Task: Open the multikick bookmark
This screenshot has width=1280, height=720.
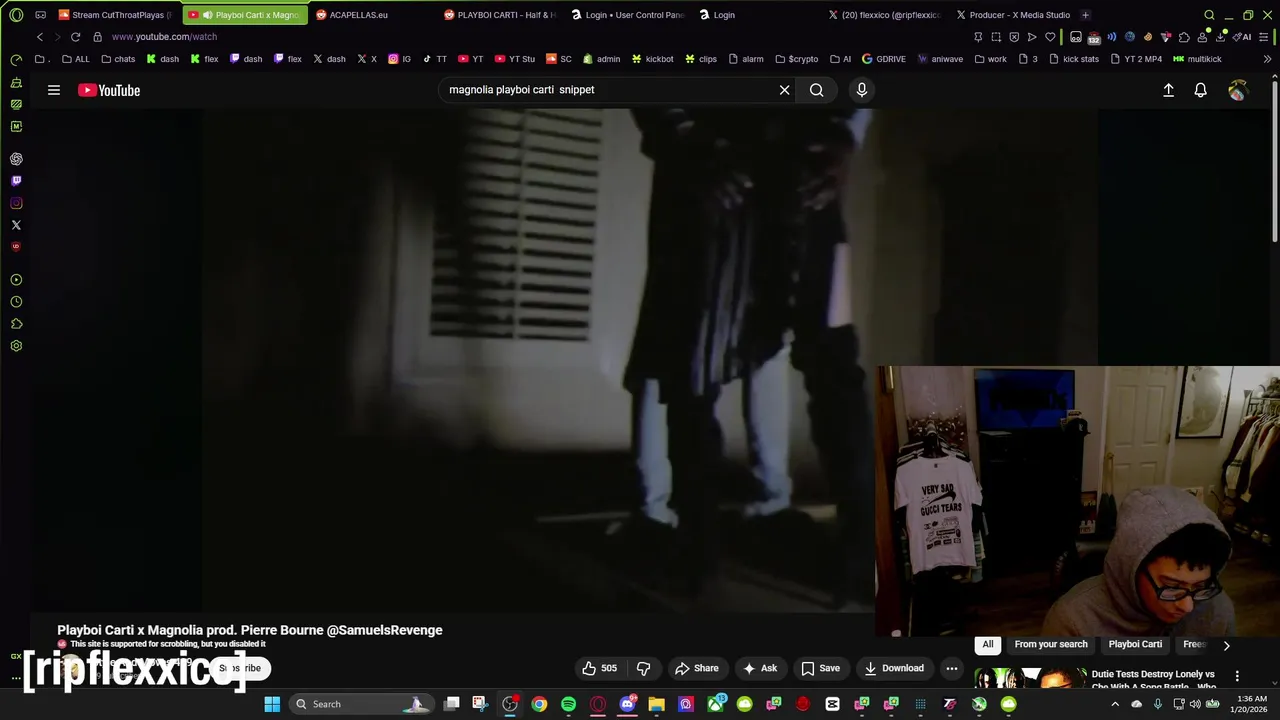Action: 1197,59
